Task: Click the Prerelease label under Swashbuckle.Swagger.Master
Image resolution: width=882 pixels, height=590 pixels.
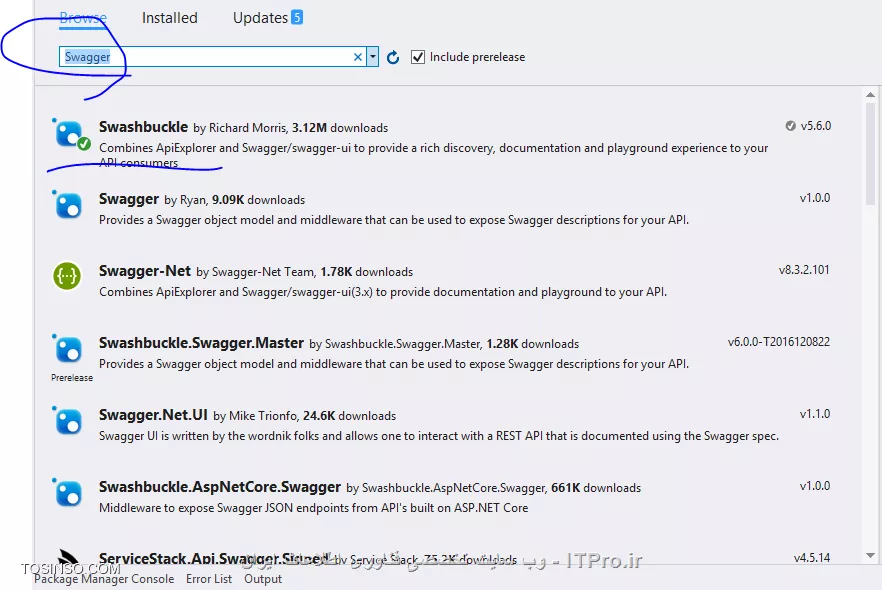Action: pyautogui.click(x=72, y=378)
